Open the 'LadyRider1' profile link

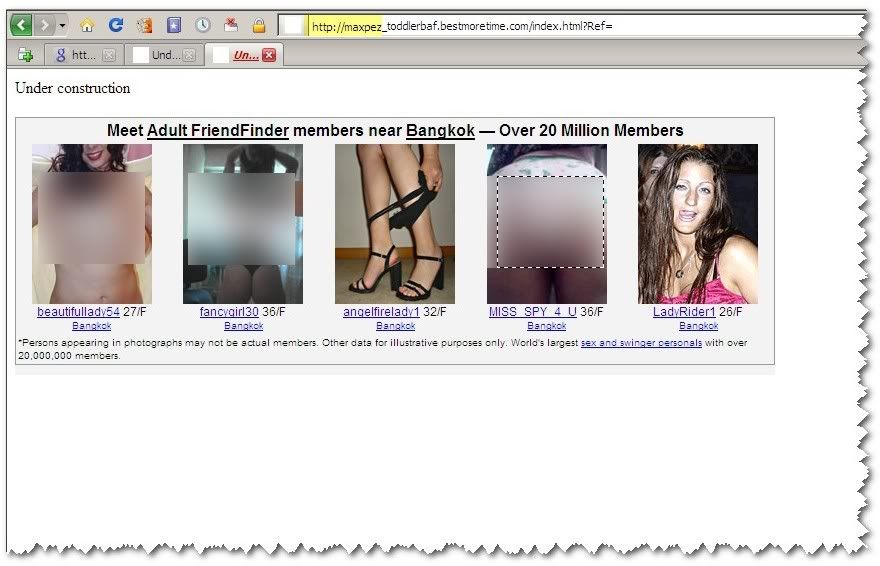[684, 312]
